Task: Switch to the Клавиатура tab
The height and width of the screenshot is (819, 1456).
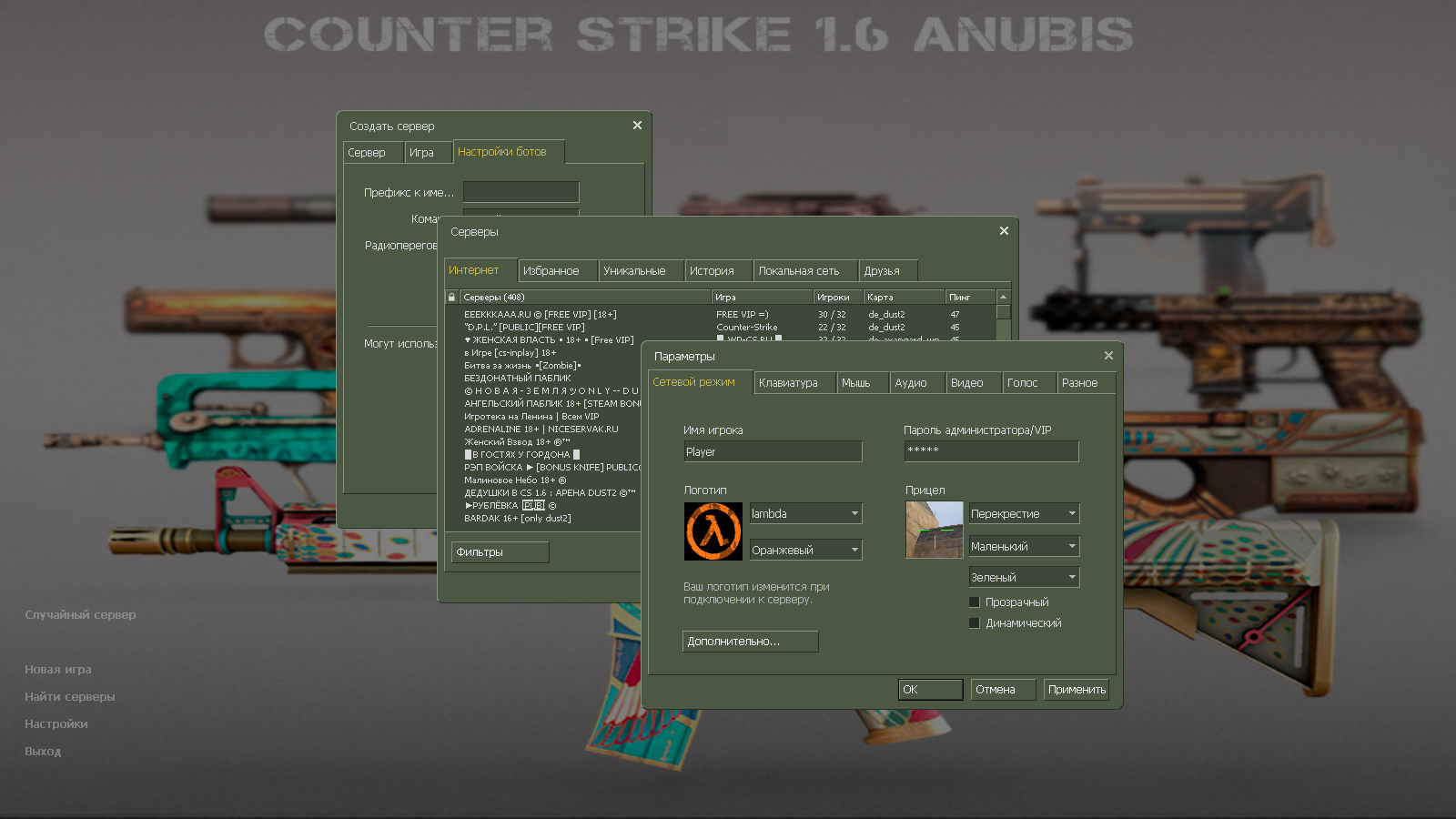Action: (x=794, y=382)
